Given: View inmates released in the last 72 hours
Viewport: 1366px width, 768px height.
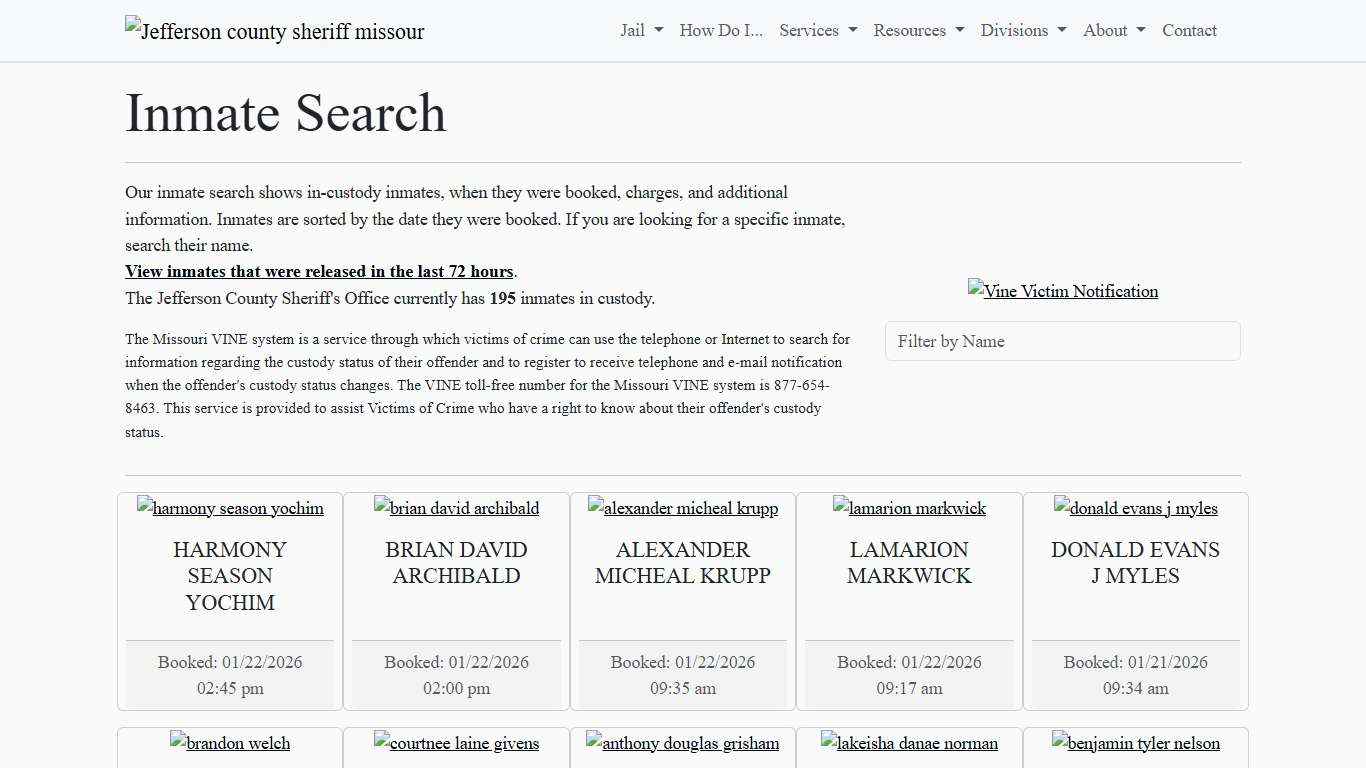Looking at the screenshot, I should 319,271.
